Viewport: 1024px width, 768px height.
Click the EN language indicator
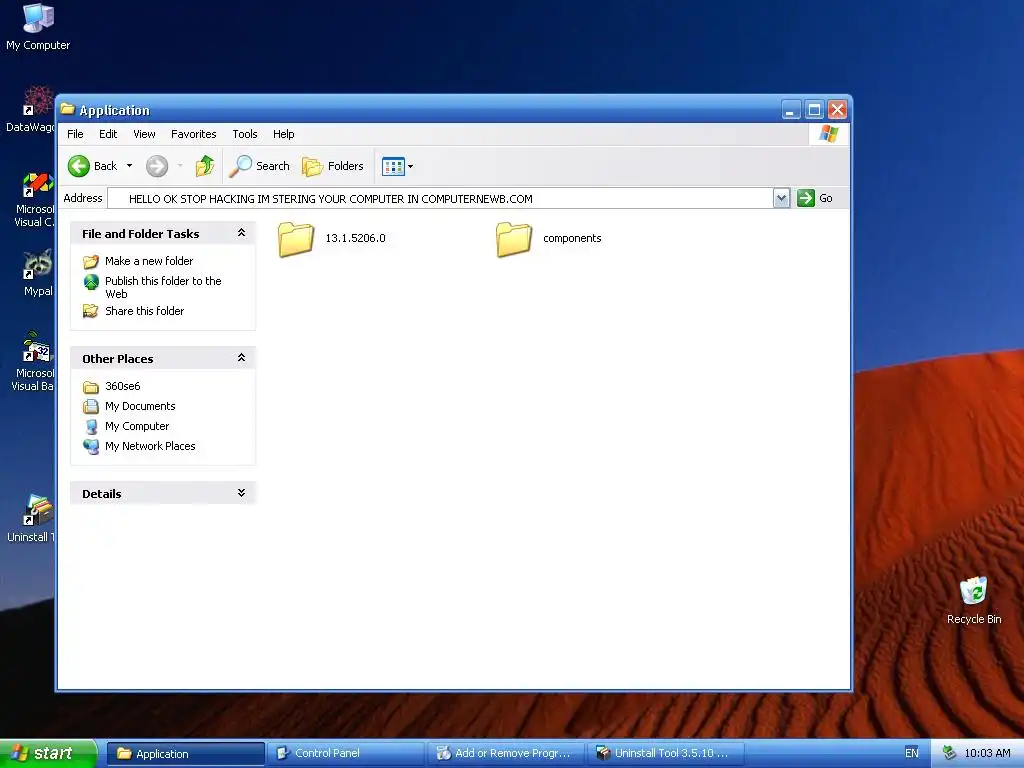click(912, 753)
